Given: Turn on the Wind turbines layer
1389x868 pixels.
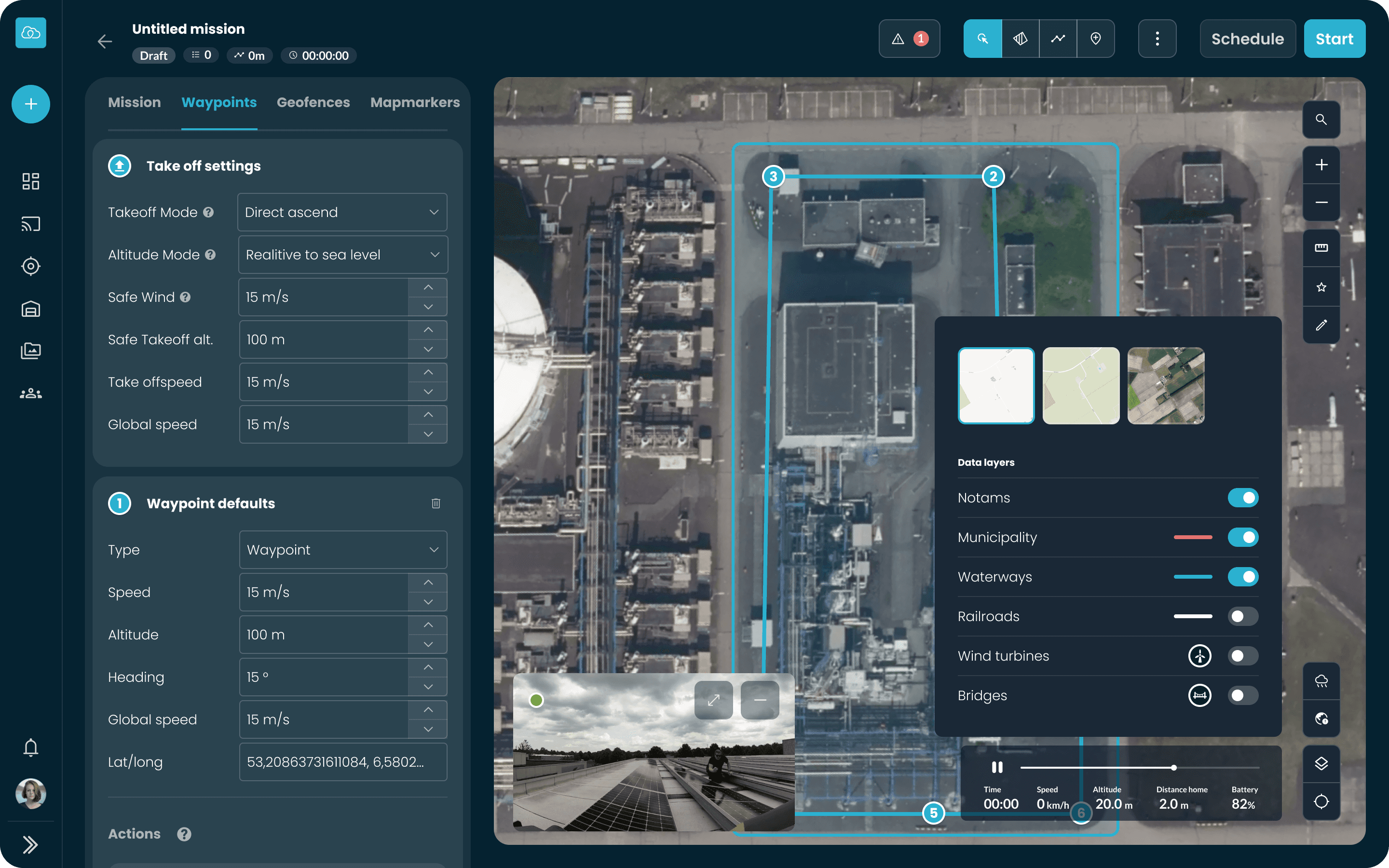Looking at the screenshot, I should 1243,656.
